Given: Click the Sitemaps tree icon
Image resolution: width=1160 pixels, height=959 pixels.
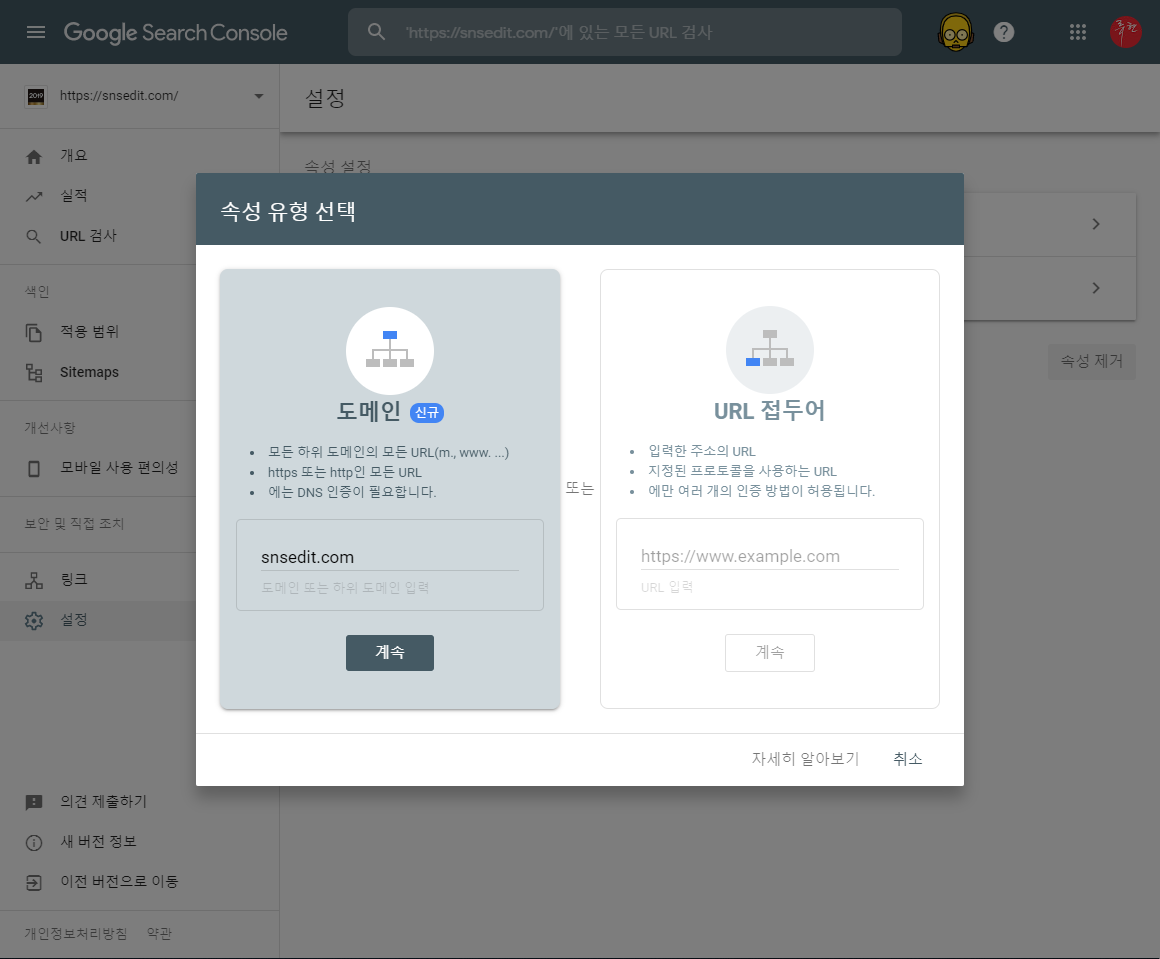Looking at the screenshot, I should pos(34,372).
